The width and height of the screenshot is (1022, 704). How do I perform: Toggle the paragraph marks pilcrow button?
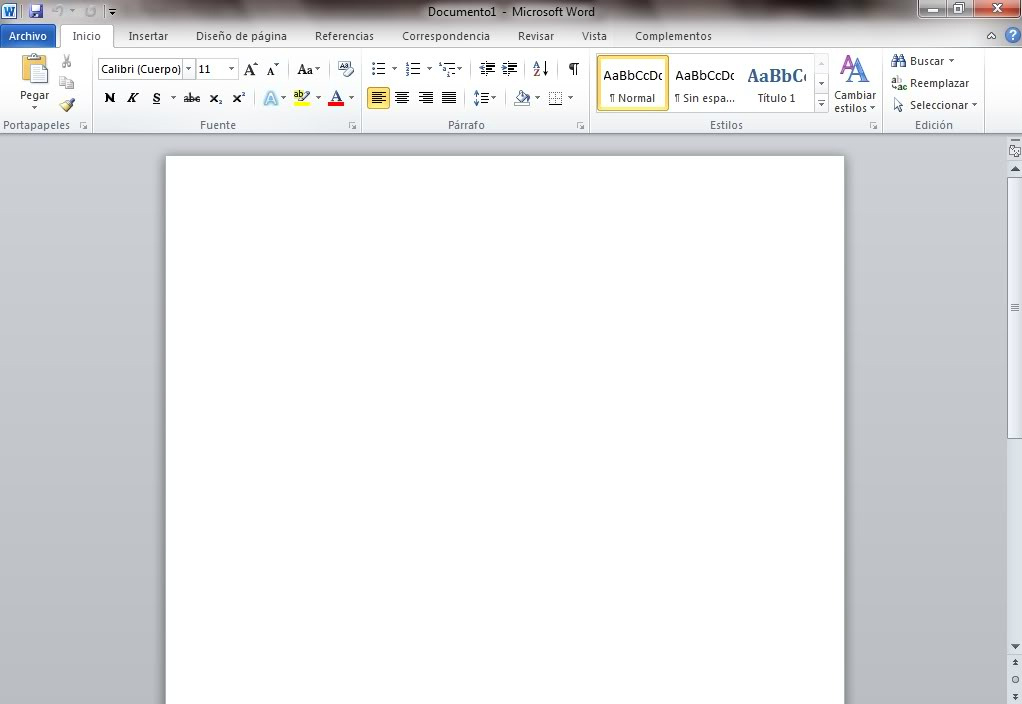coord(574,68)
